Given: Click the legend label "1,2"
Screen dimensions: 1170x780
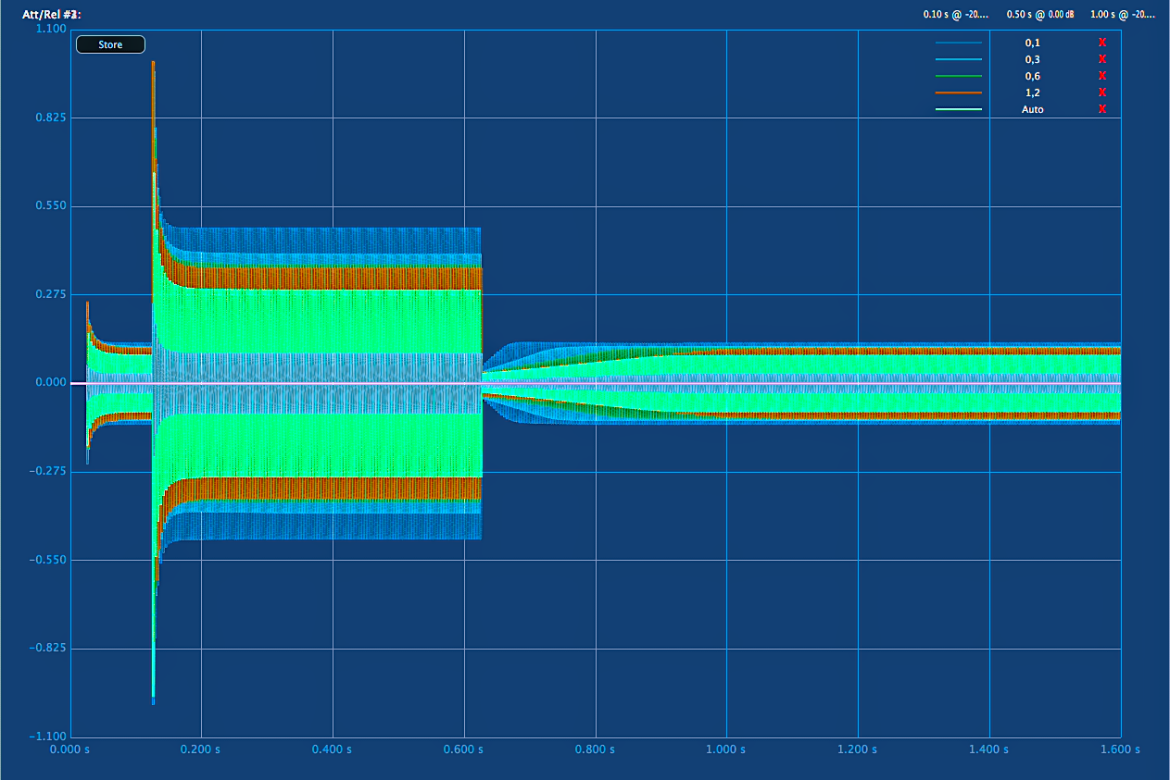Looking at the screenshot, I should tap(1033, 93).
